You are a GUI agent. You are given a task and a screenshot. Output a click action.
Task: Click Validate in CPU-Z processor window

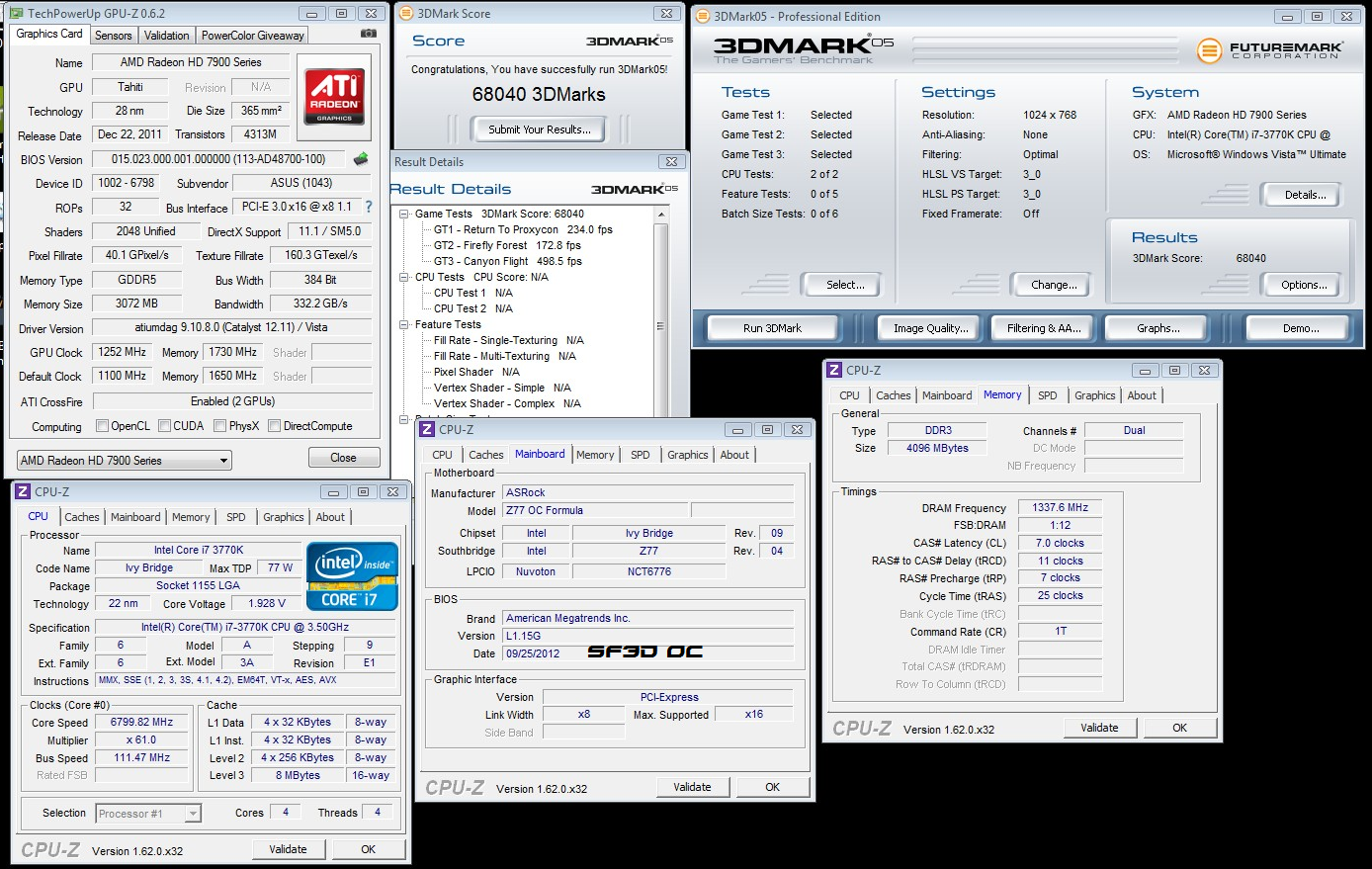288,849
